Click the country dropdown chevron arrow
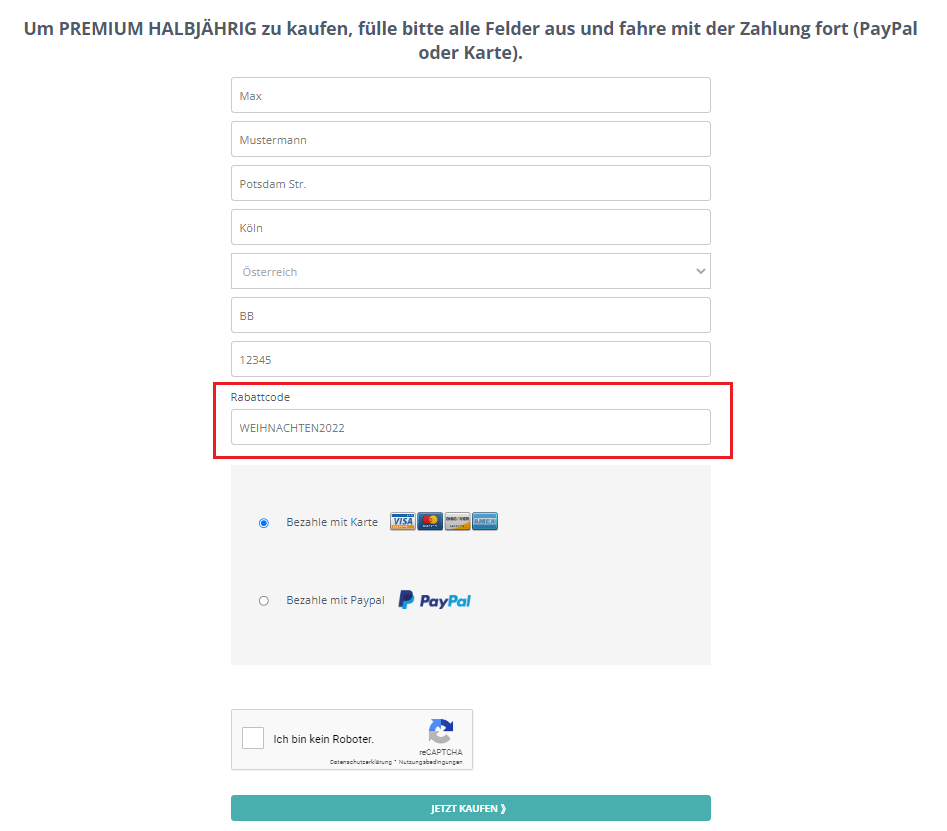 pyautogui.click(x=701, y=271)
